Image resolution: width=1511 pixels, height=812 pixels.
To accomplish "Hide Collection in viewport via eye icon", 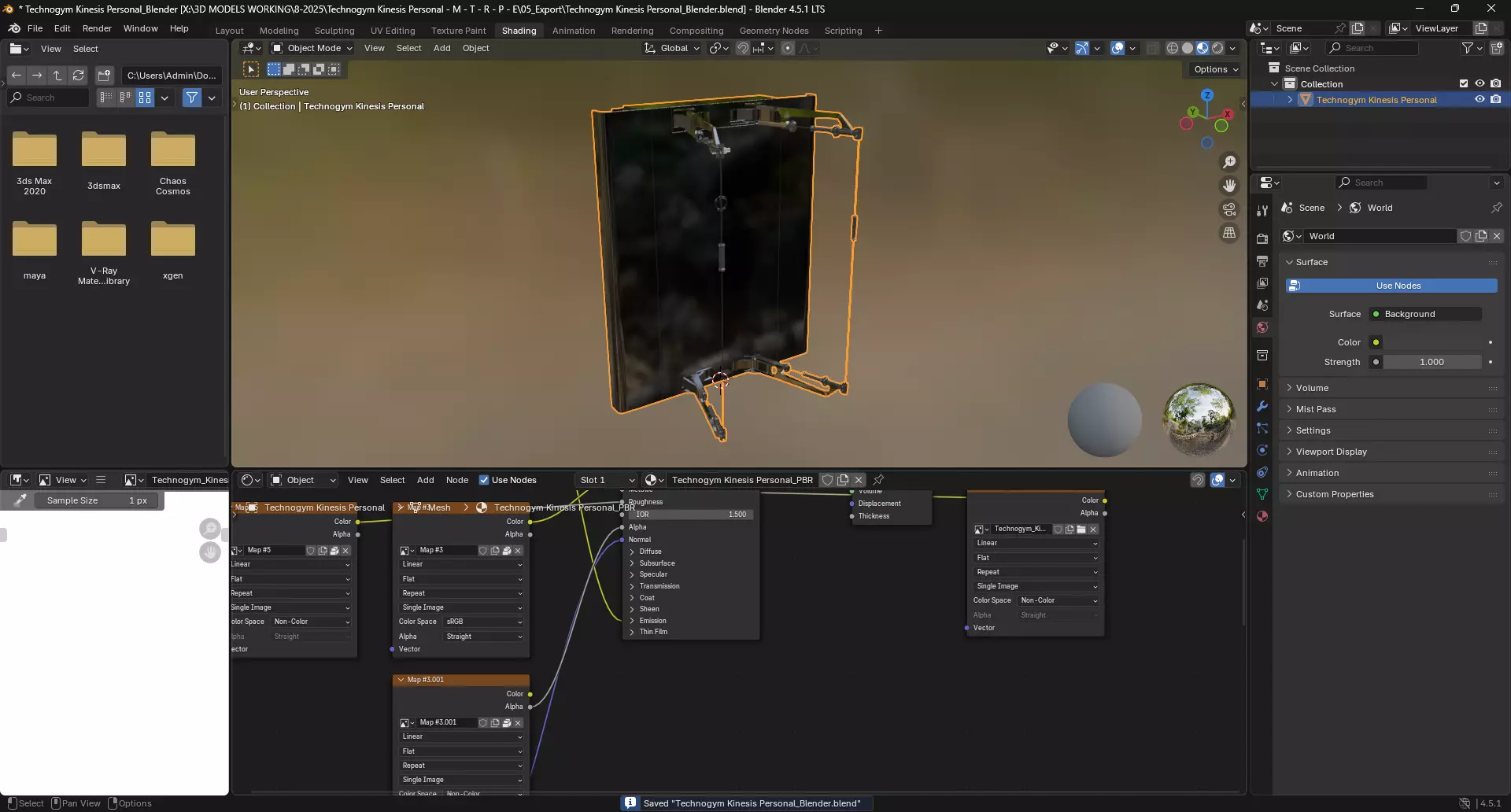I will [1480, 83].
